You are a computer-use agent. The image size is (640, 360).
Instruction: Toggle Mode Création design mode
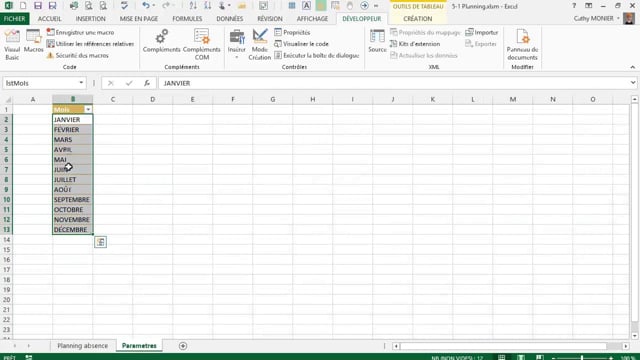260,44
